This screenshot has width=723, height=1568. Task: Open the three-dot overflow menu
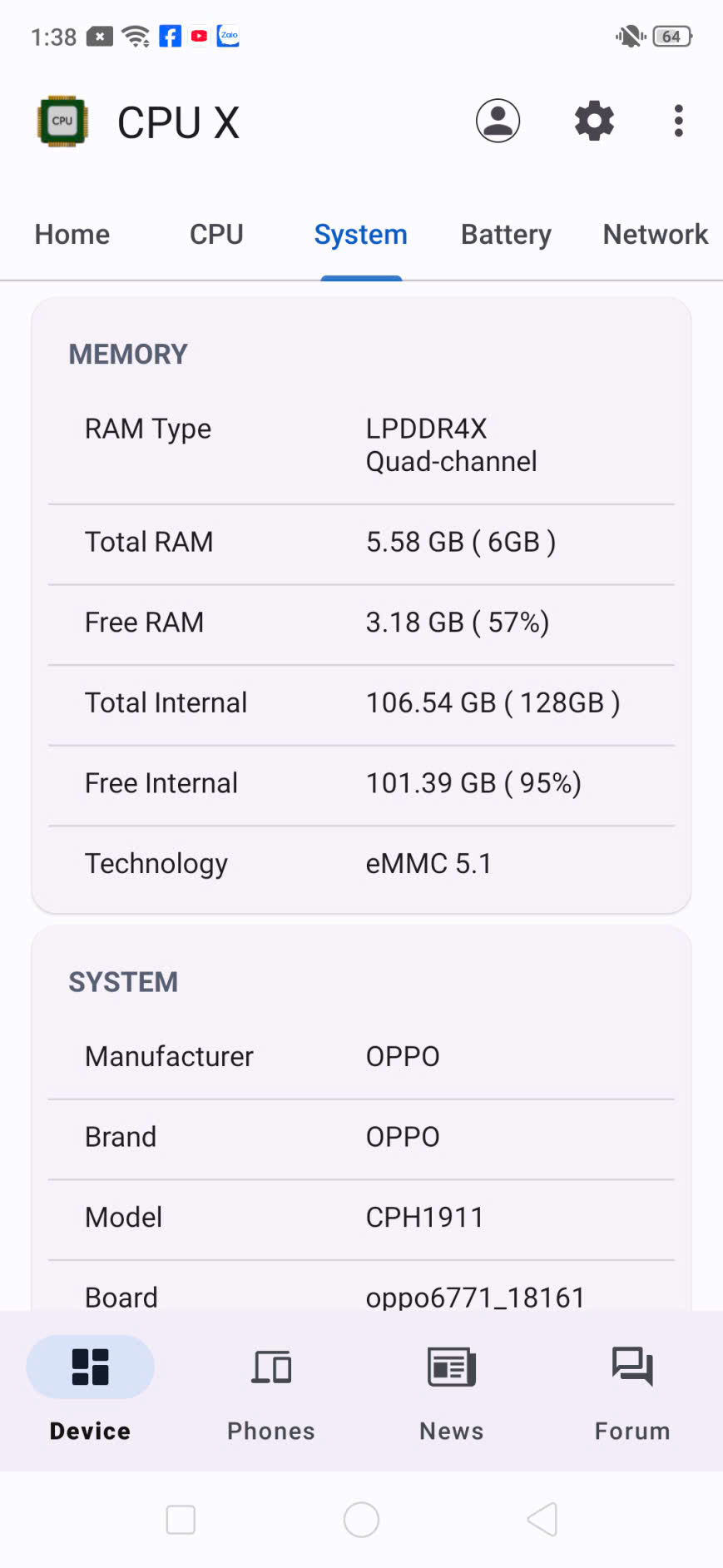pos(679,122)
